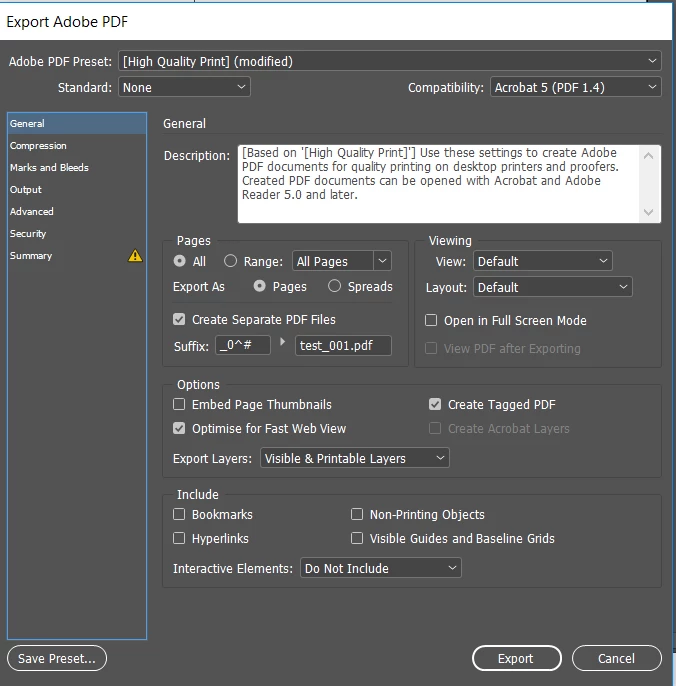Choose Export As Spreads radio button
The height and width of the screenshot is (686, 676).
point(334,286)
